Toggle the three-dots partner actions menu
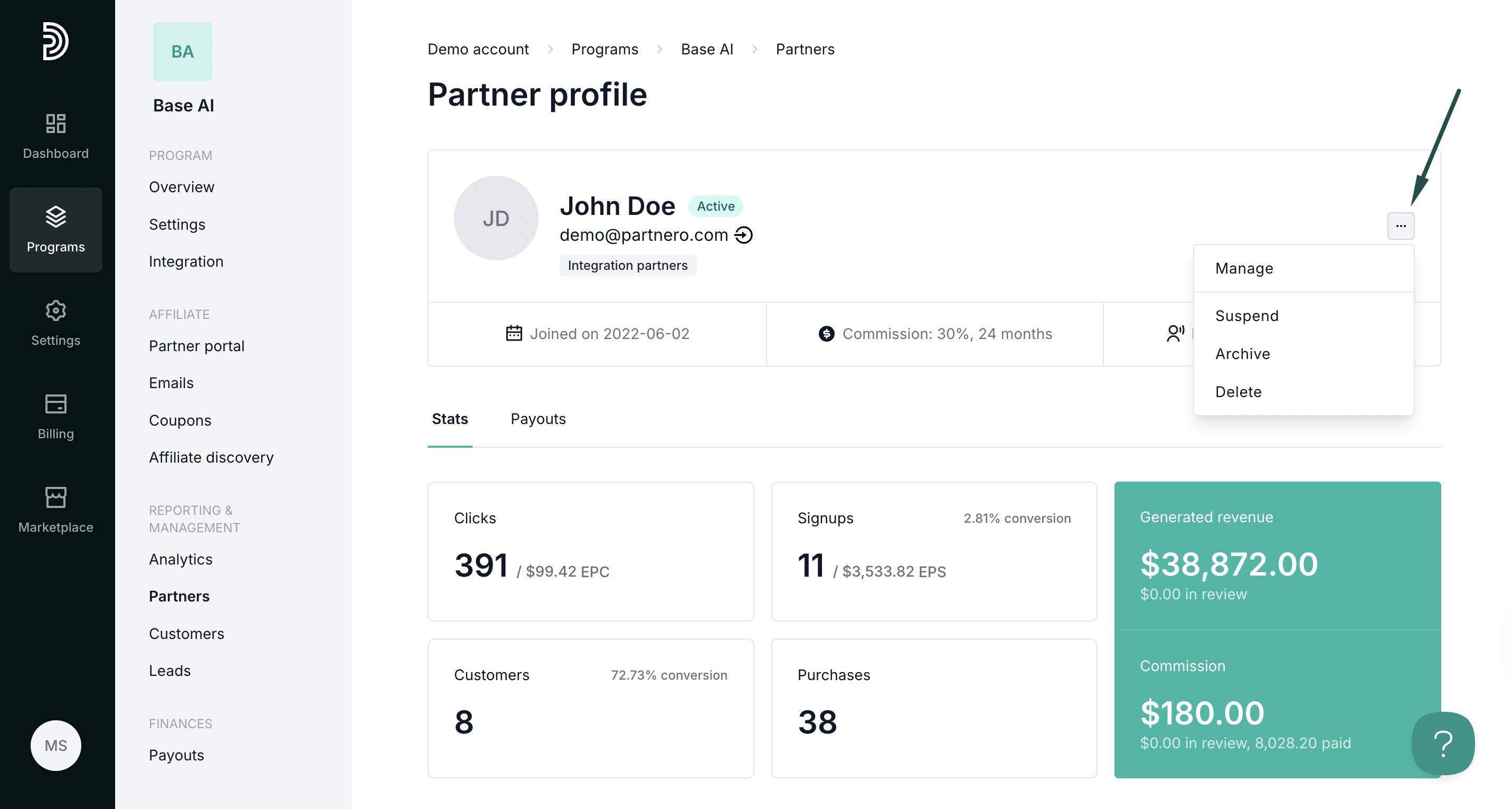This screenshot has height=809, width=1512. click(x=1401, y=226)
